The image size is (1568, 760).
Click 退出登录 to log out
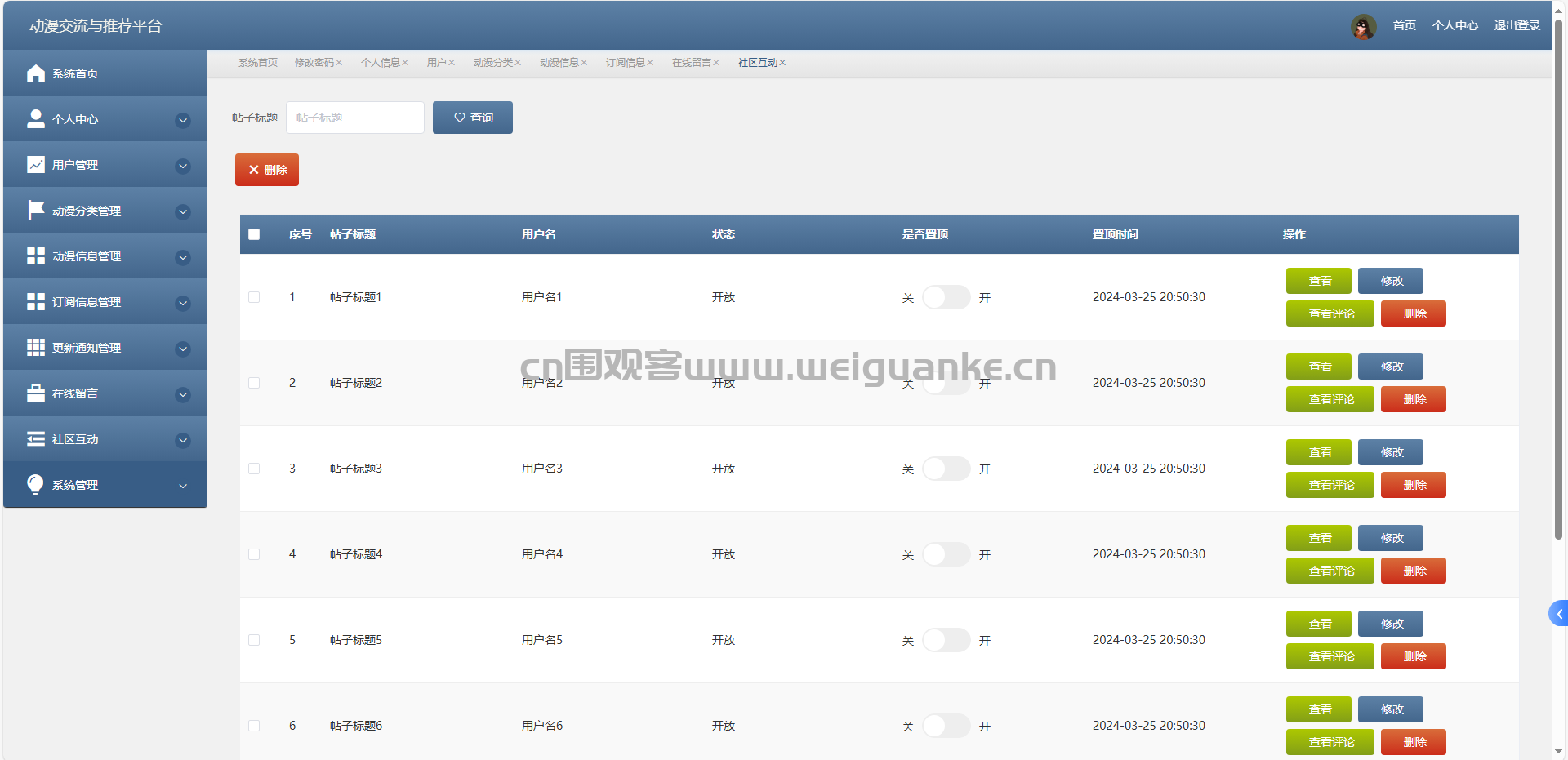pos(1517,26)
